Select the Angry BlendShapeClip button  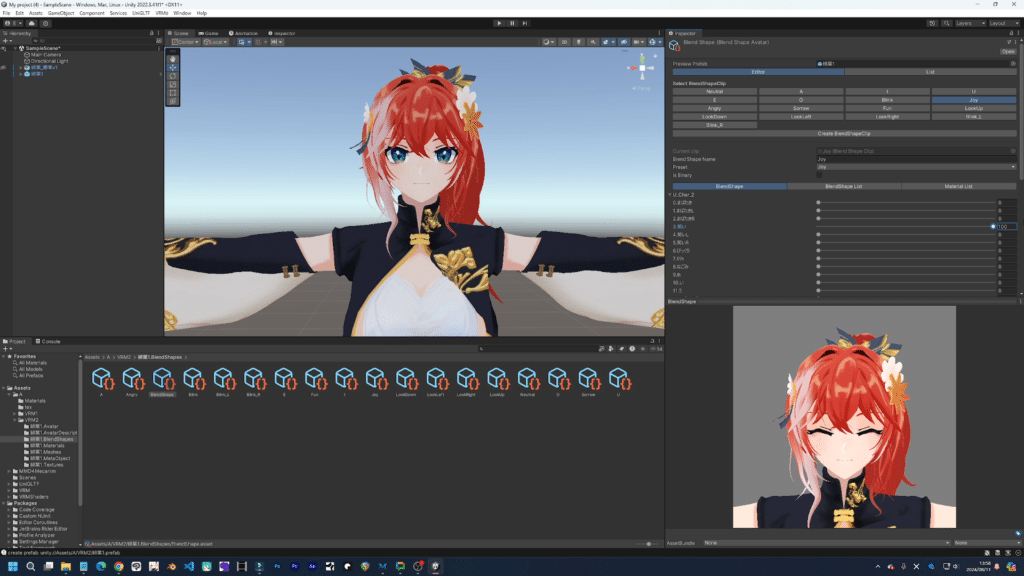click(x=714, y=108)
